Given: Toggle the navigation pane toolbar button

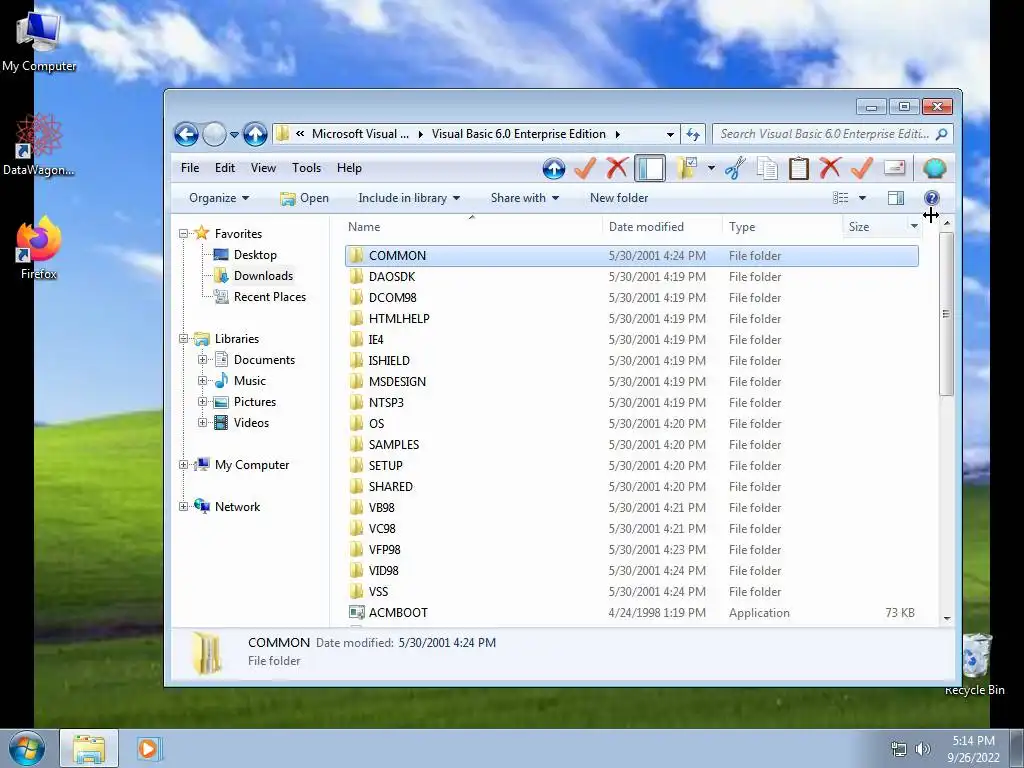Looking at the screenshot, I should [650, 168].
